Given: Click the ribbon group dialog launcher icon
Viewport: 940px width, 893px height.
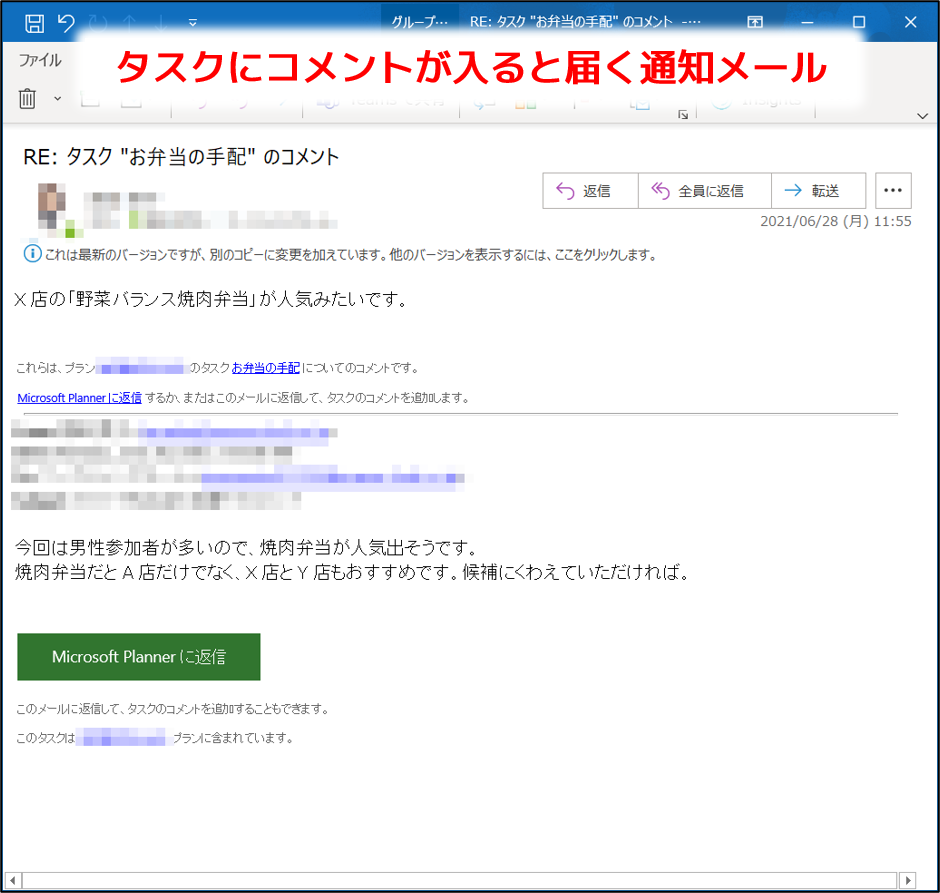Looking at the screenshot, I should 683,114.
